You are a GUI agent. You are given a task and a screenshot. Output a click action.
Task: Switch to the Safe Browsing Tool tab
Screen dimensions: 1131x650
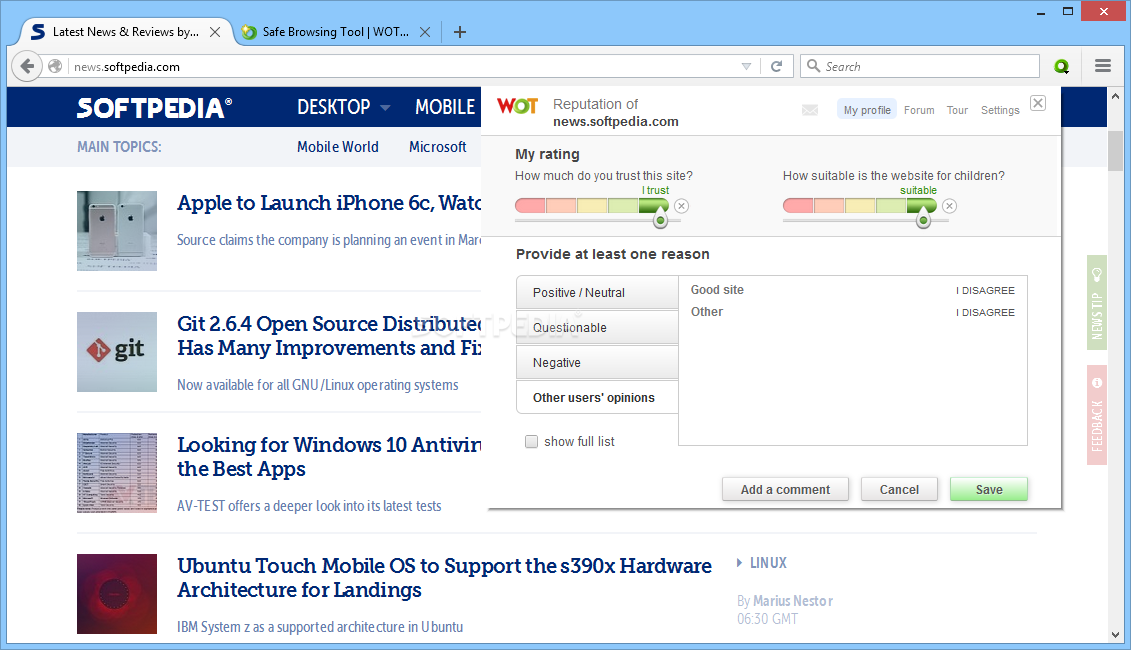tap(335, 32)
